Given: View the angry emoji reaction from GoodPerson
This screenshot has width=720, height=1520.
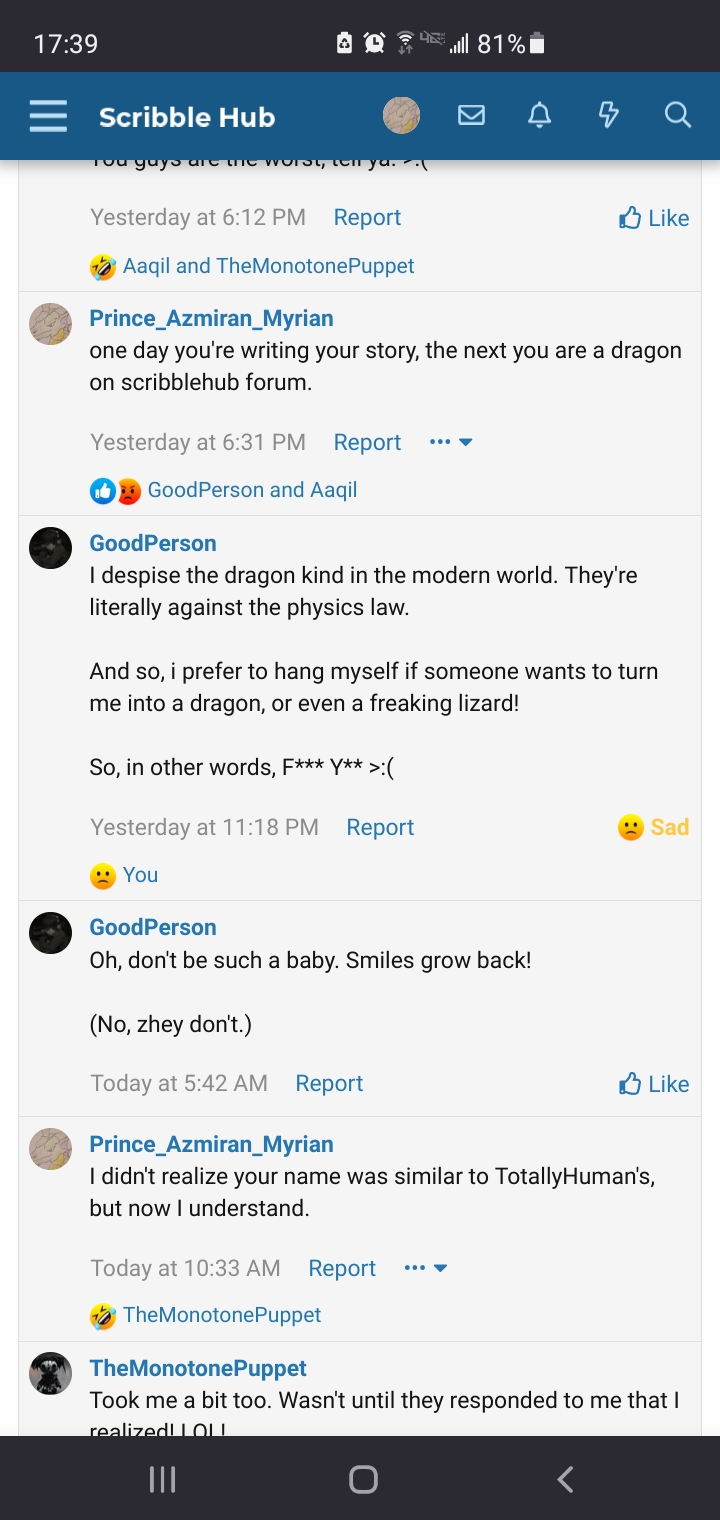Looking at the screenshot, I should [130, 489].
